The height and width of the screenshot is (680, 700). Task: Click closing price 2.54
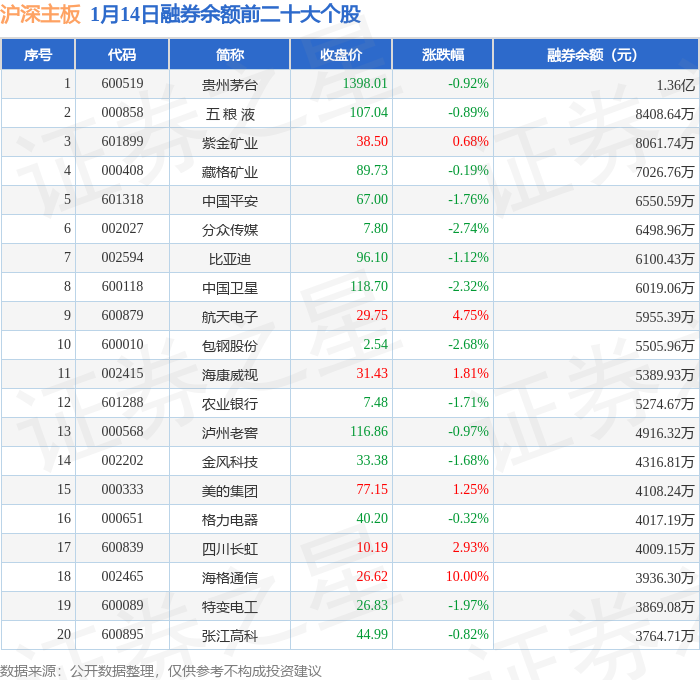coord(375,345)
